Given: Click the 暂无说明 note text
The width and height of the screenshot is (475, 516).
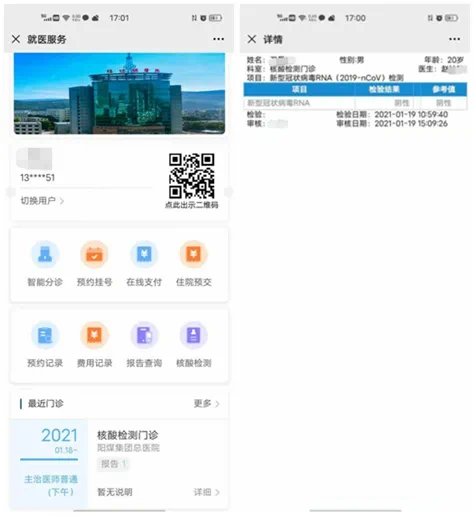Looking at the screenshot, I should click(x=115, y=492).
